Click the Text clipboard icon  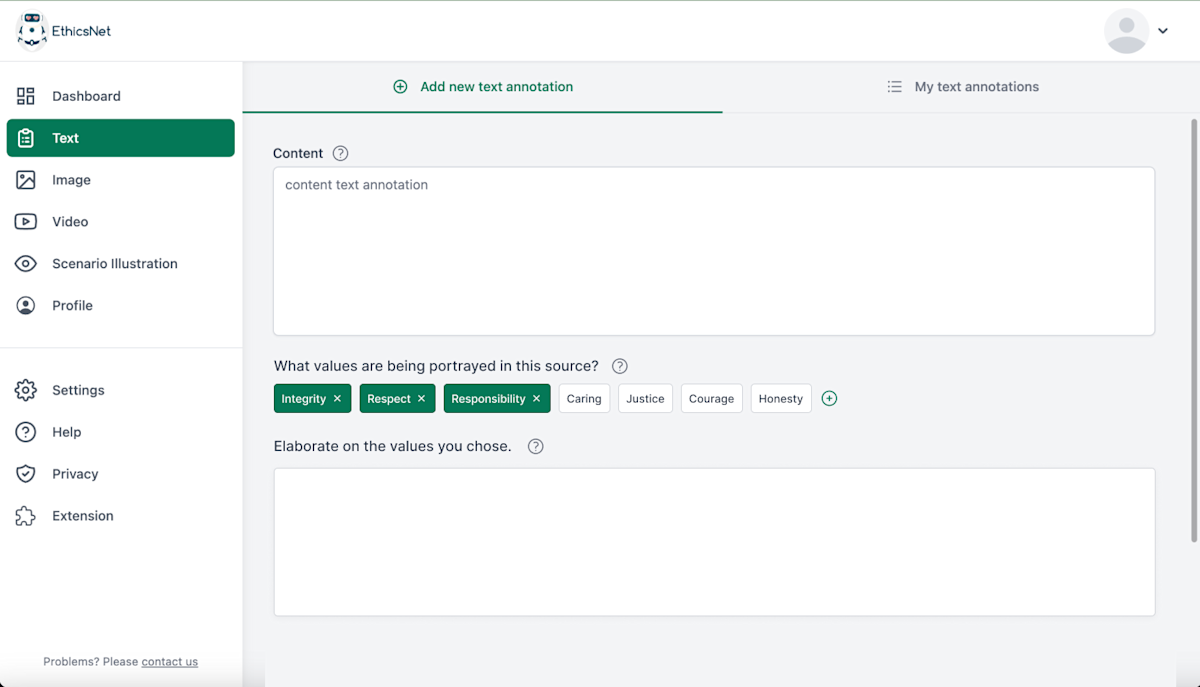click(26, 138)
